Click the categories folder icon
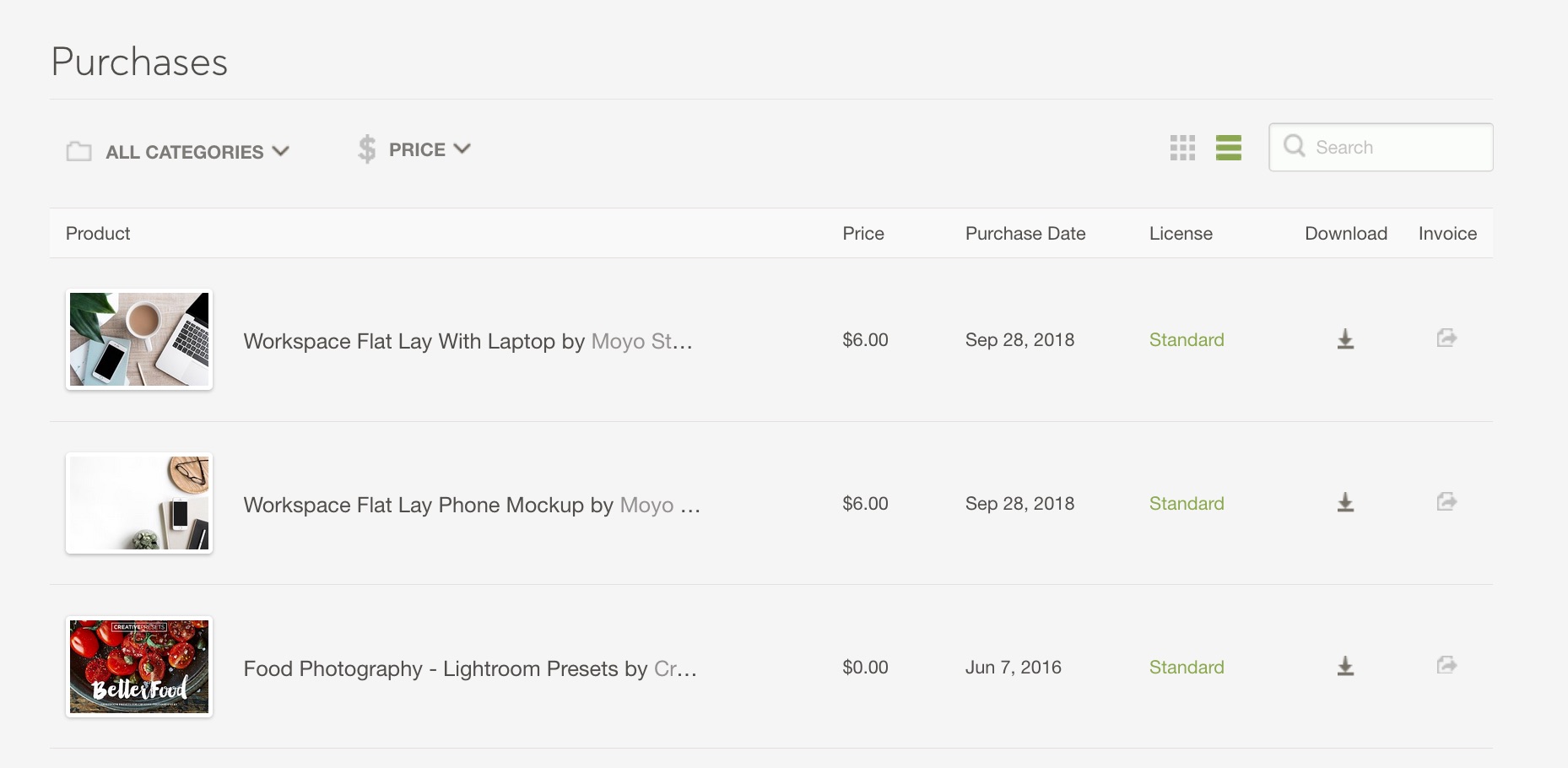This screenshot has height=768, width=1568. pyautogui.click(x=79, y=151)
